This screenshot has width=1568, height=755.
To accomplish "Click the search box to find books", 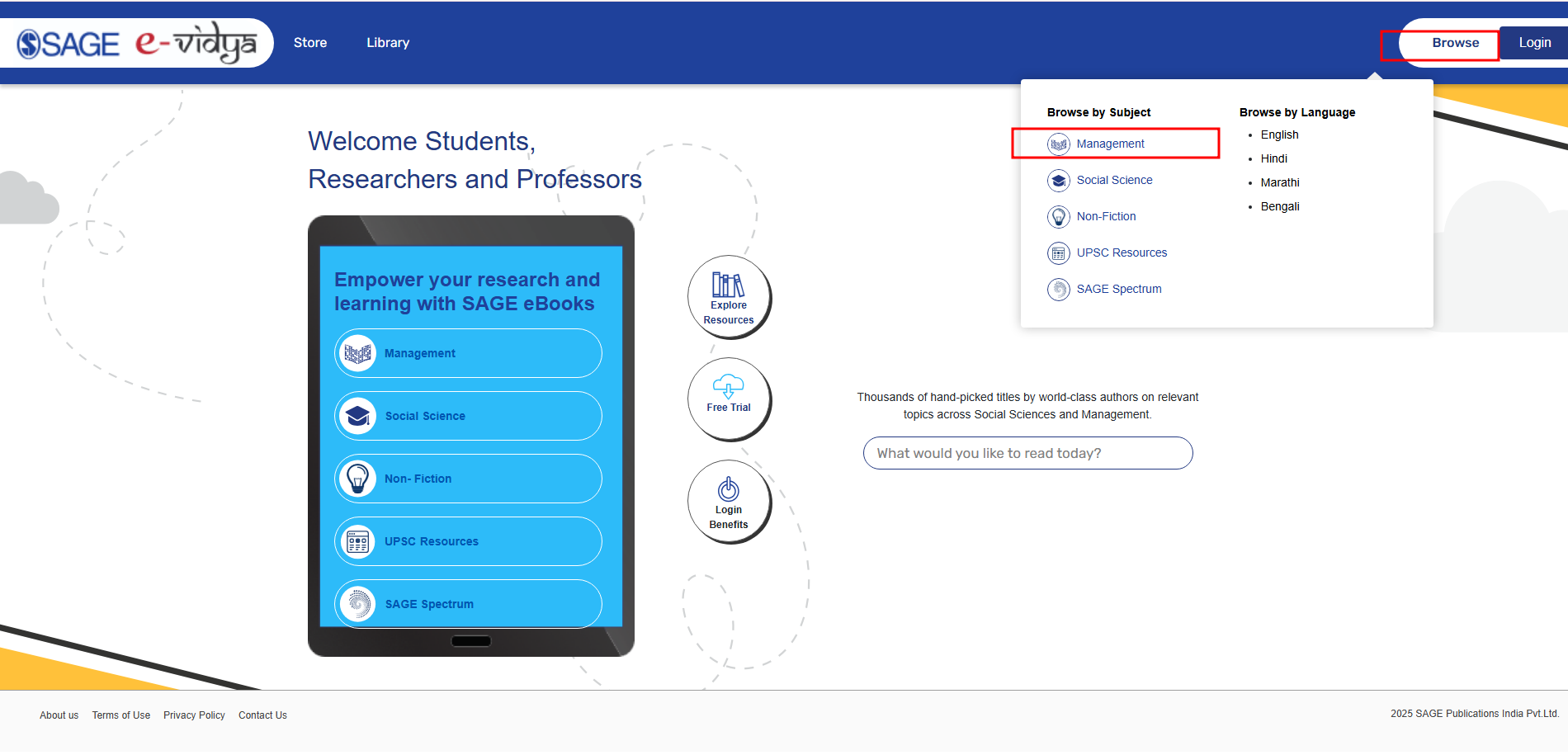I will tap(1027, 453).
